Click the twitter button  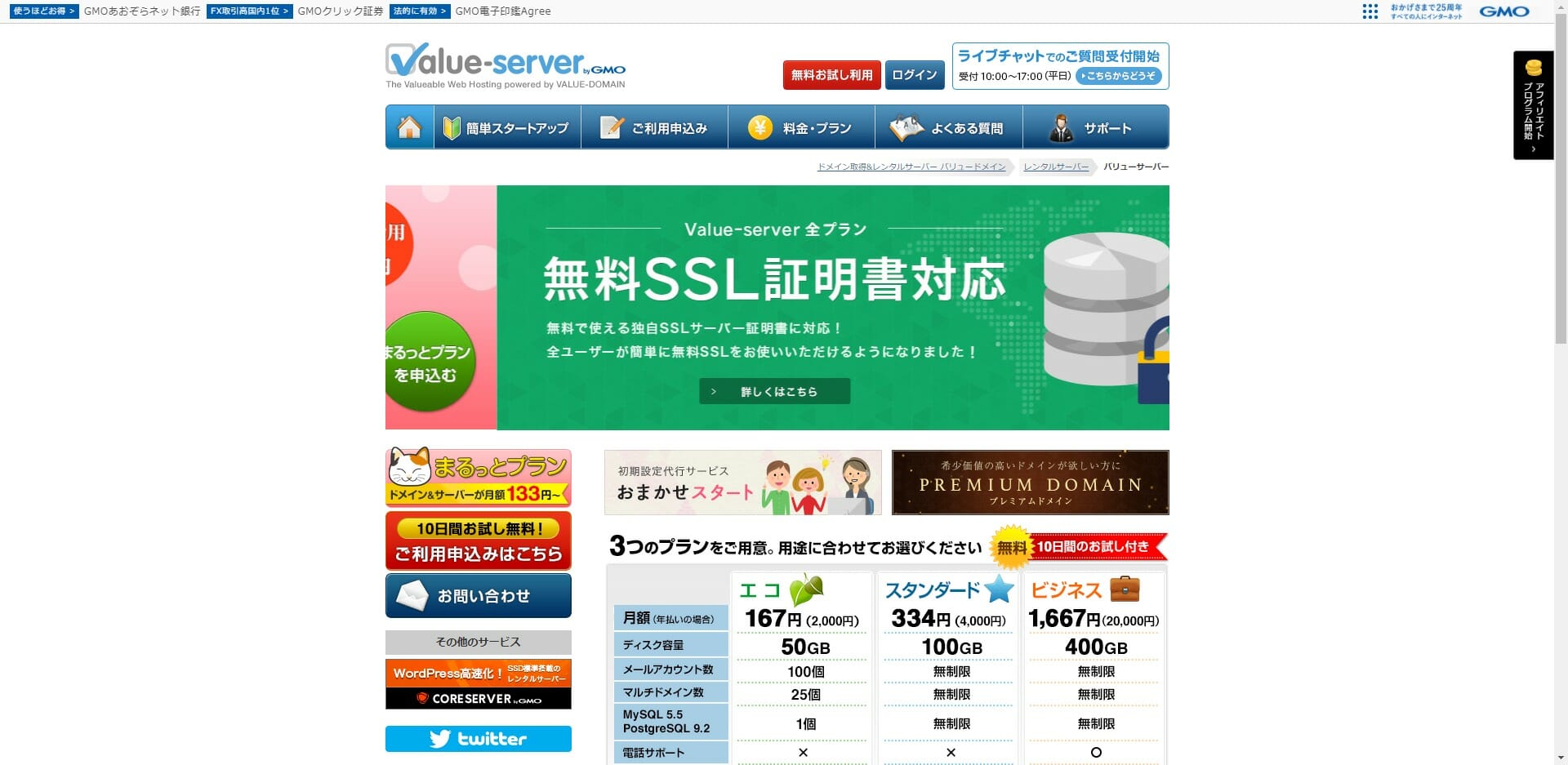(478, 739)
